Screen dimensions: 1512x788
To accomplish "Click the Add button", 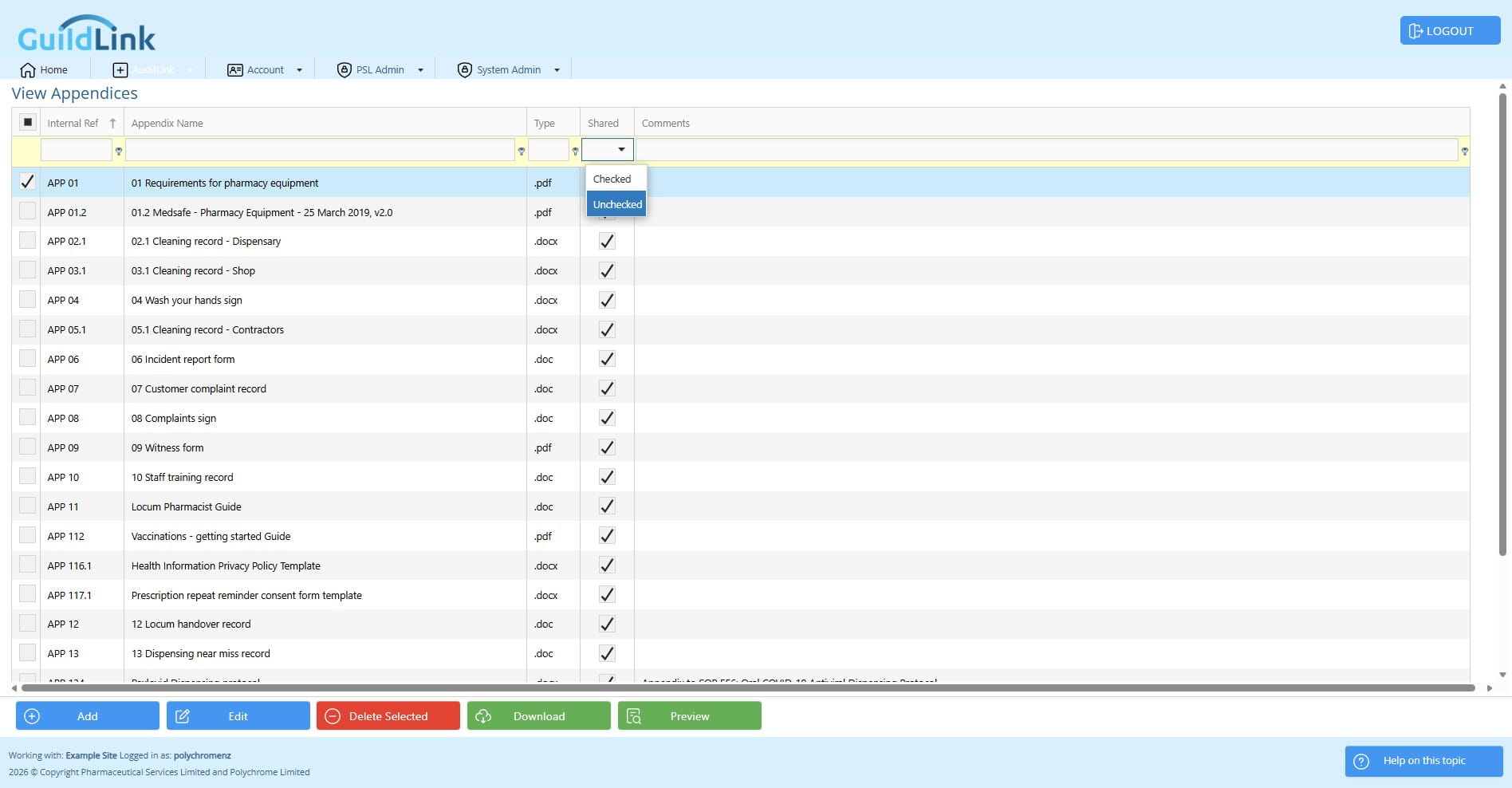I will coord(88,715).
